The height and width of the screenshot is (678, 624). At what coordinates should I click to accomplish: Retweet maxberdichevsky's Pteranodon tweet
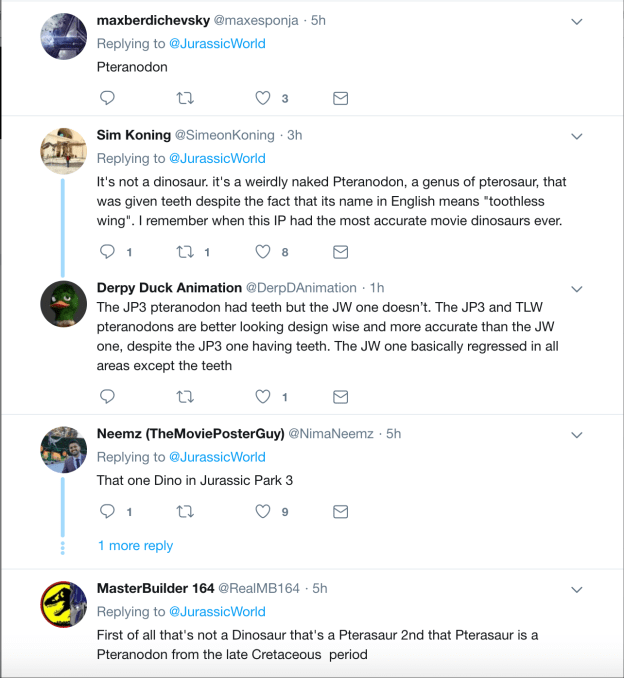tap(185, 98)
